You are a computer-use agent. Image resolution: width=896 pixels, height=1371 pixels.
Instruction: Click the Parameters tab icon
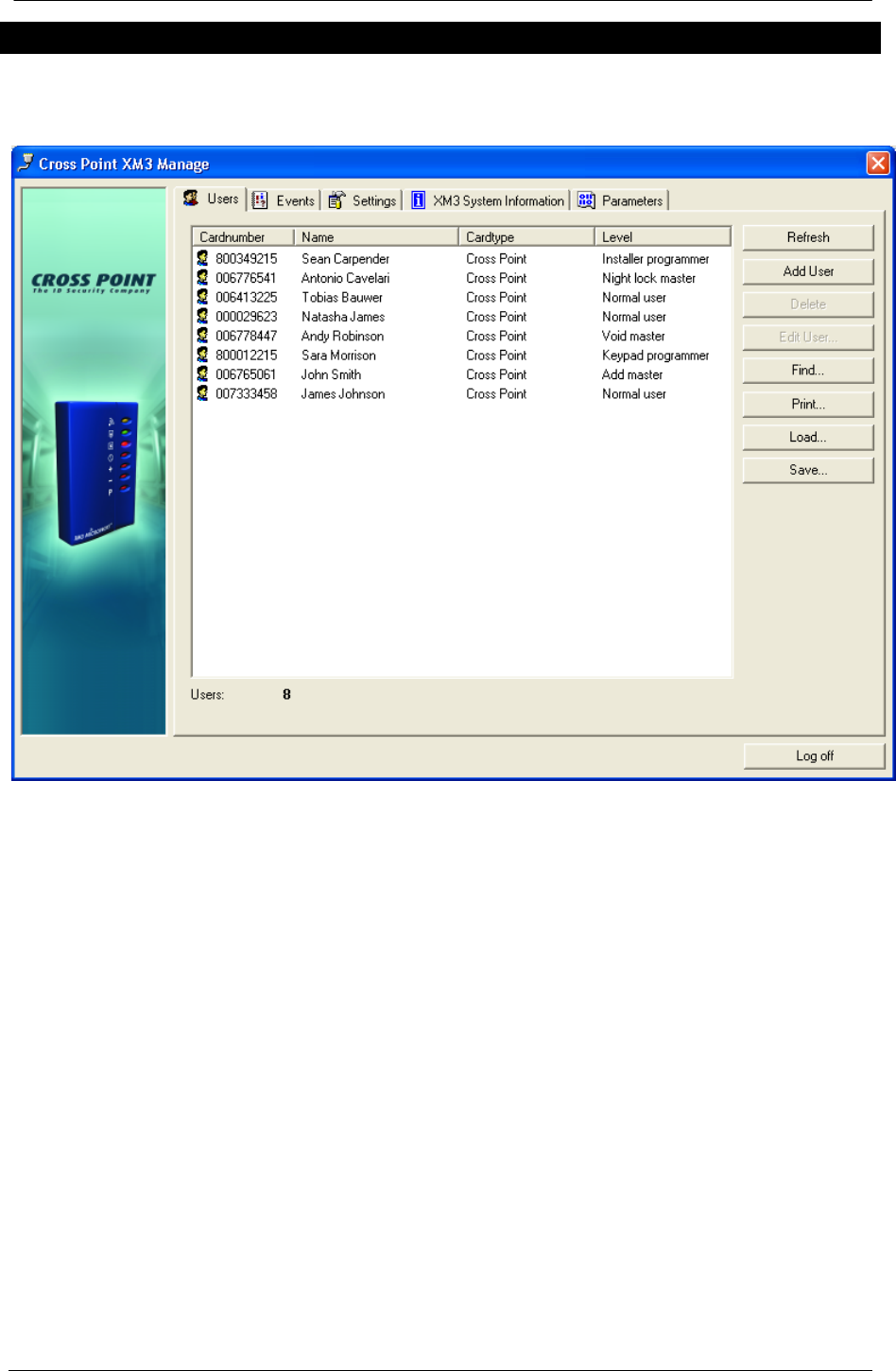[x=586, y=200]
